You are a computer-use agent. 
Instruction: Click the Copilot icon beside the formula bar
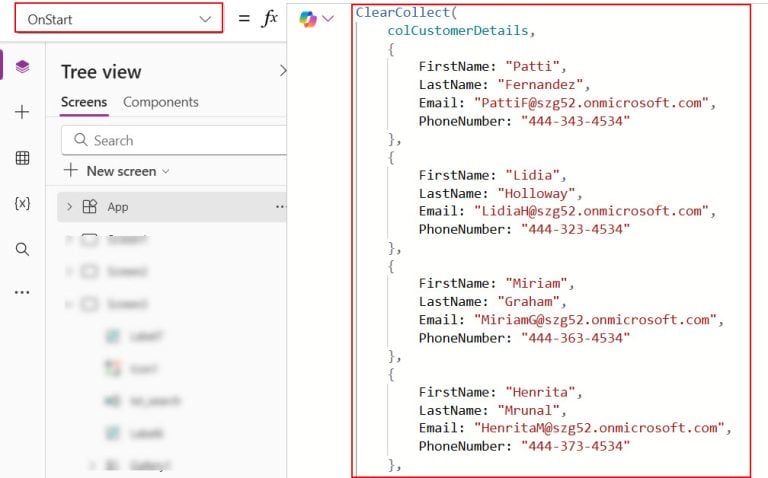pyautogui.click(x=307, y=19)
